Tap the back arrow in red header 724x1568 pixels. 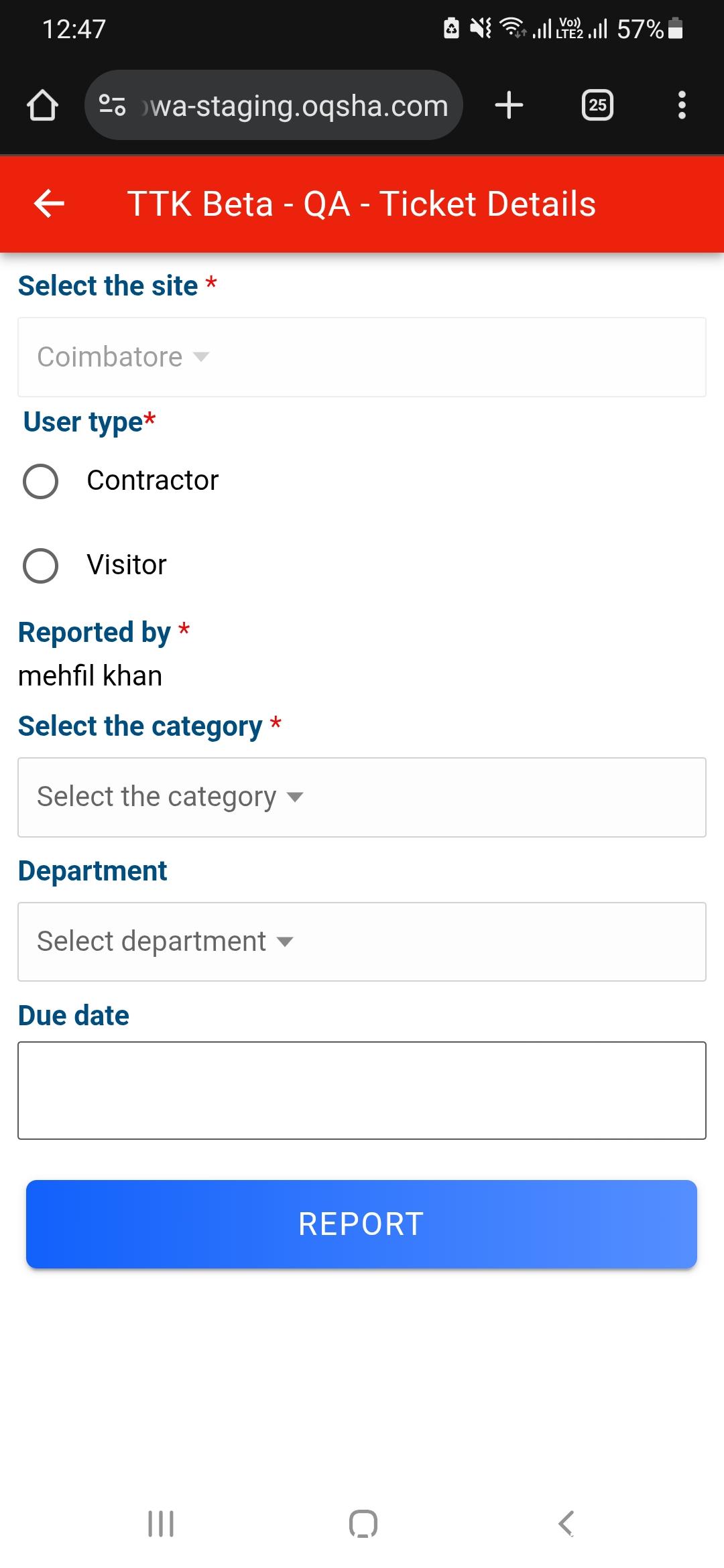49,204
